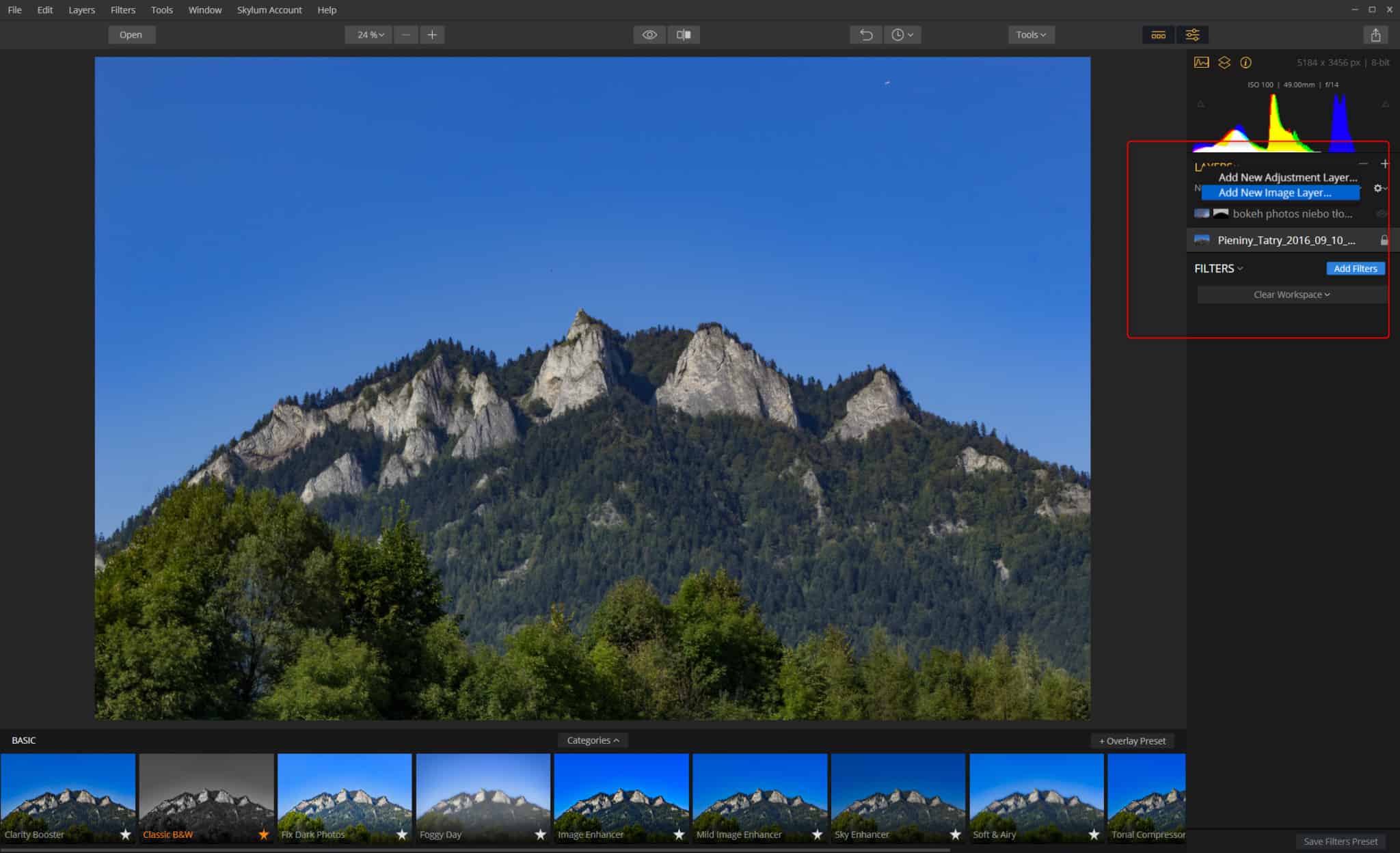Select Add New Image Layer menu entry

click(x=1274, y=193)
